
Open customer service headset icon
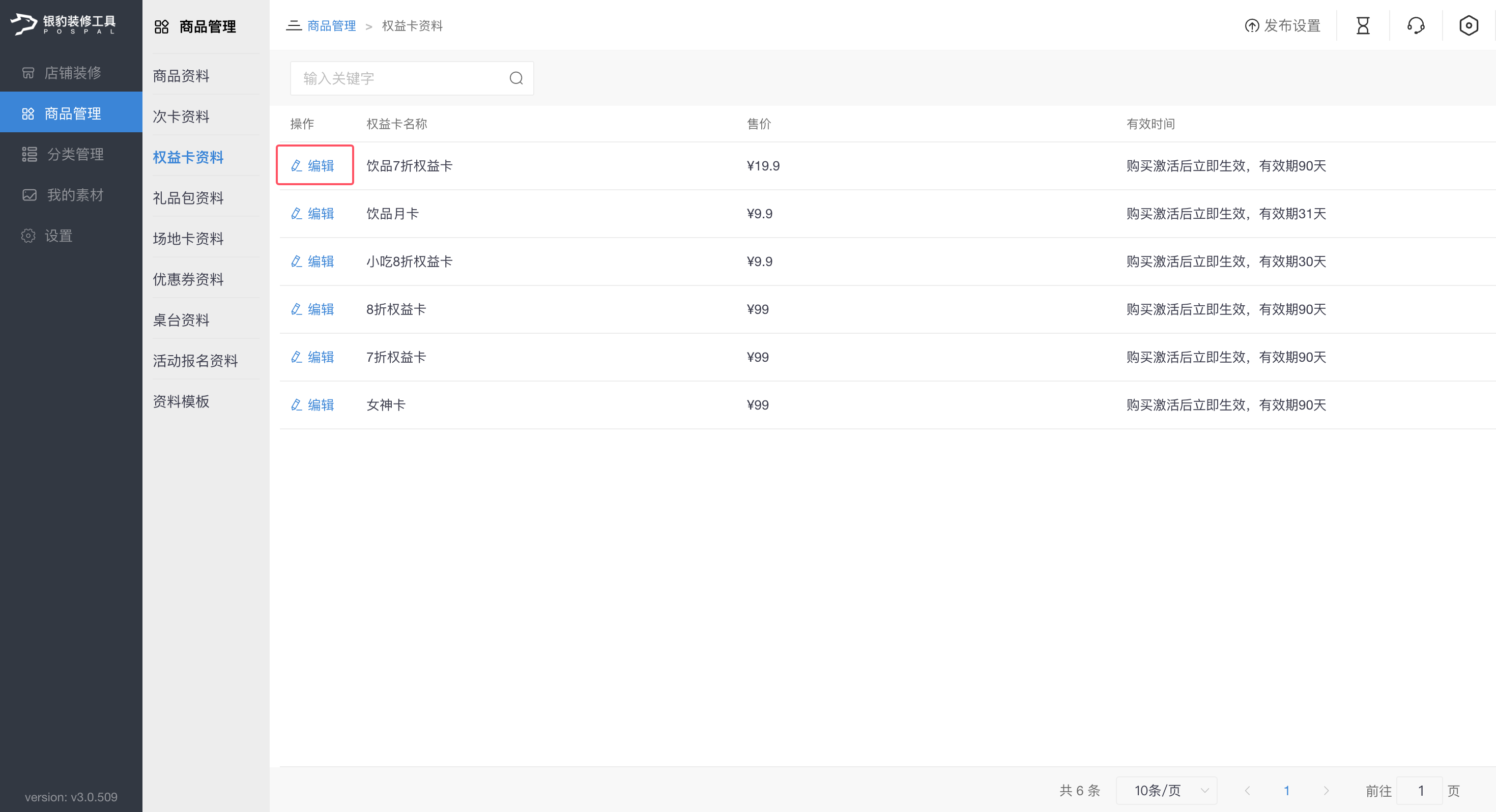click(1416, 25)
